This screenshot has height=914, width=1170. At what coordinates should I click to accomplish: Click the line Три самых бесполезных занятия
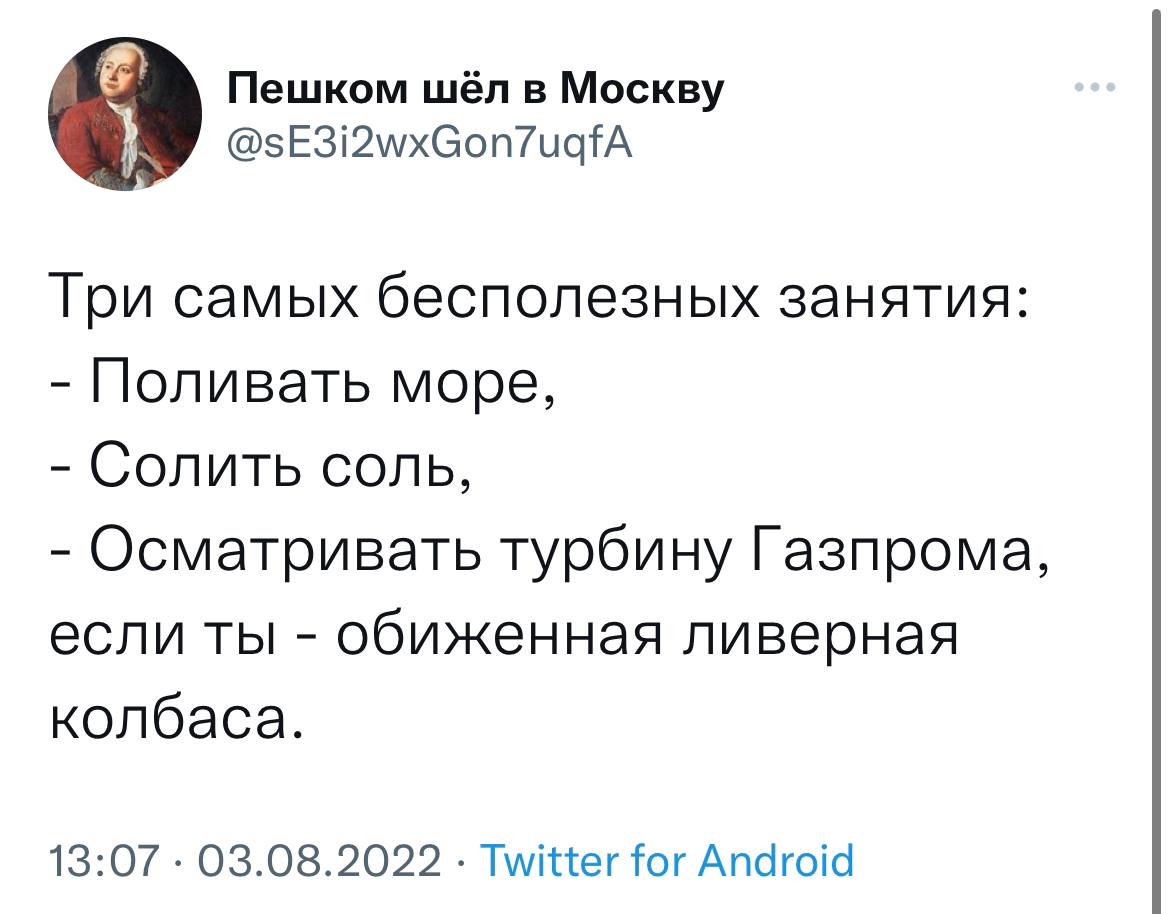pyautogui.click(x=537, y=296)
